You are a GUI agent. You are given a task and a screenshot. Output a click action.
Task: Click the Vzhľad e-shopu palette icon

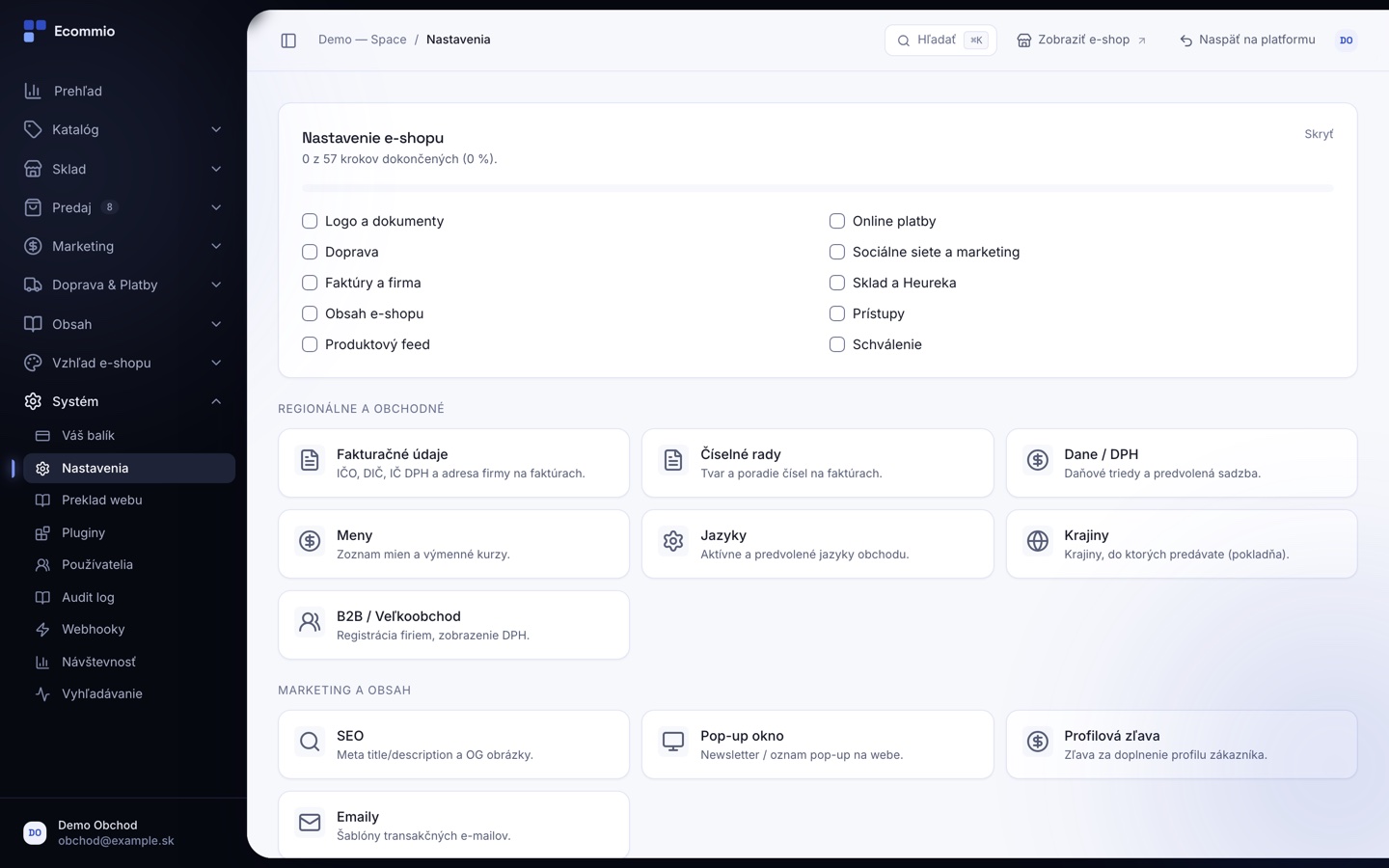click(33, 363)
